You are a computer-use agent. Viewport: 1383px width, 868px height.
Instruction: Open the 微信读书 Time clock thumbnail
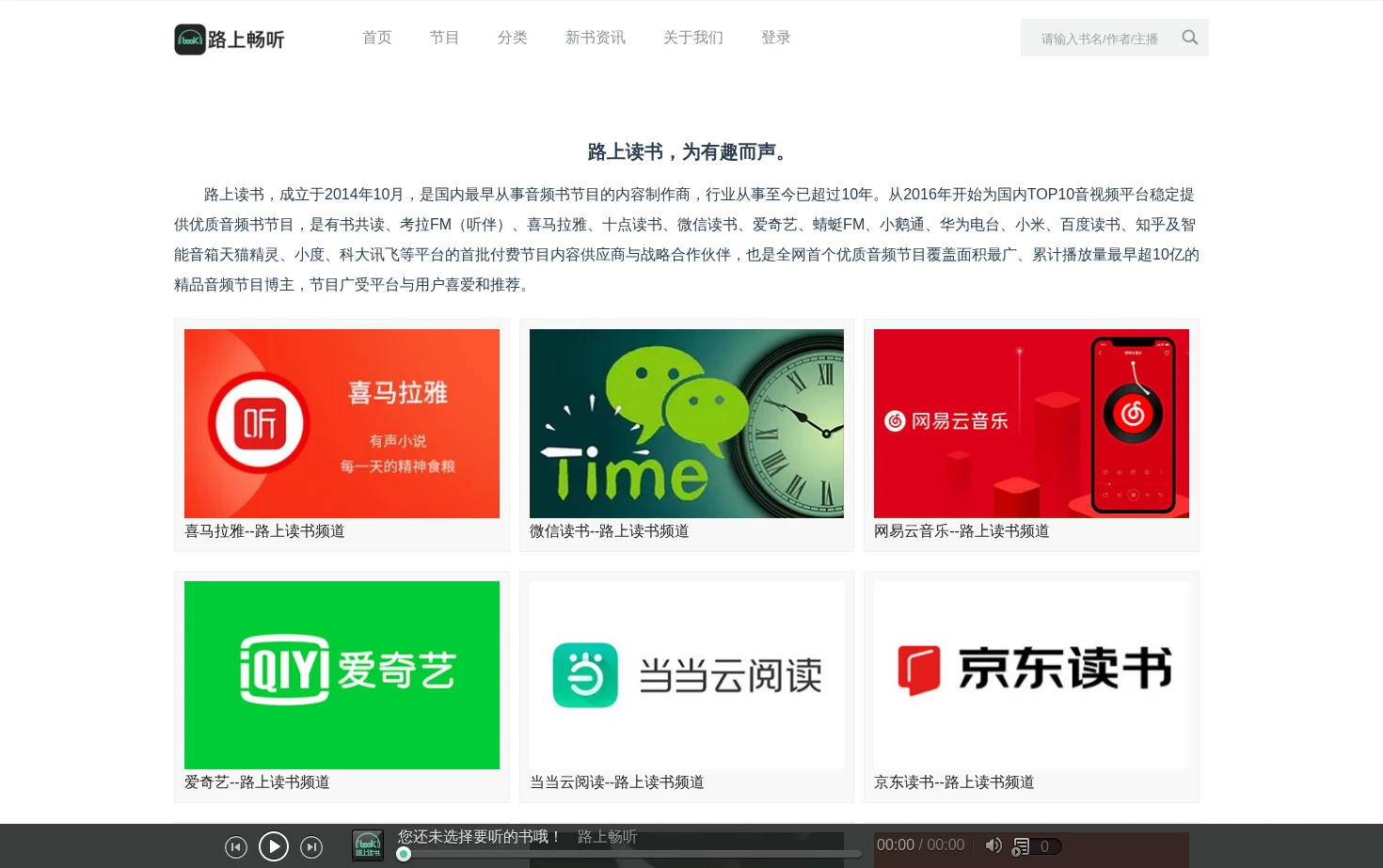(687, 423)
